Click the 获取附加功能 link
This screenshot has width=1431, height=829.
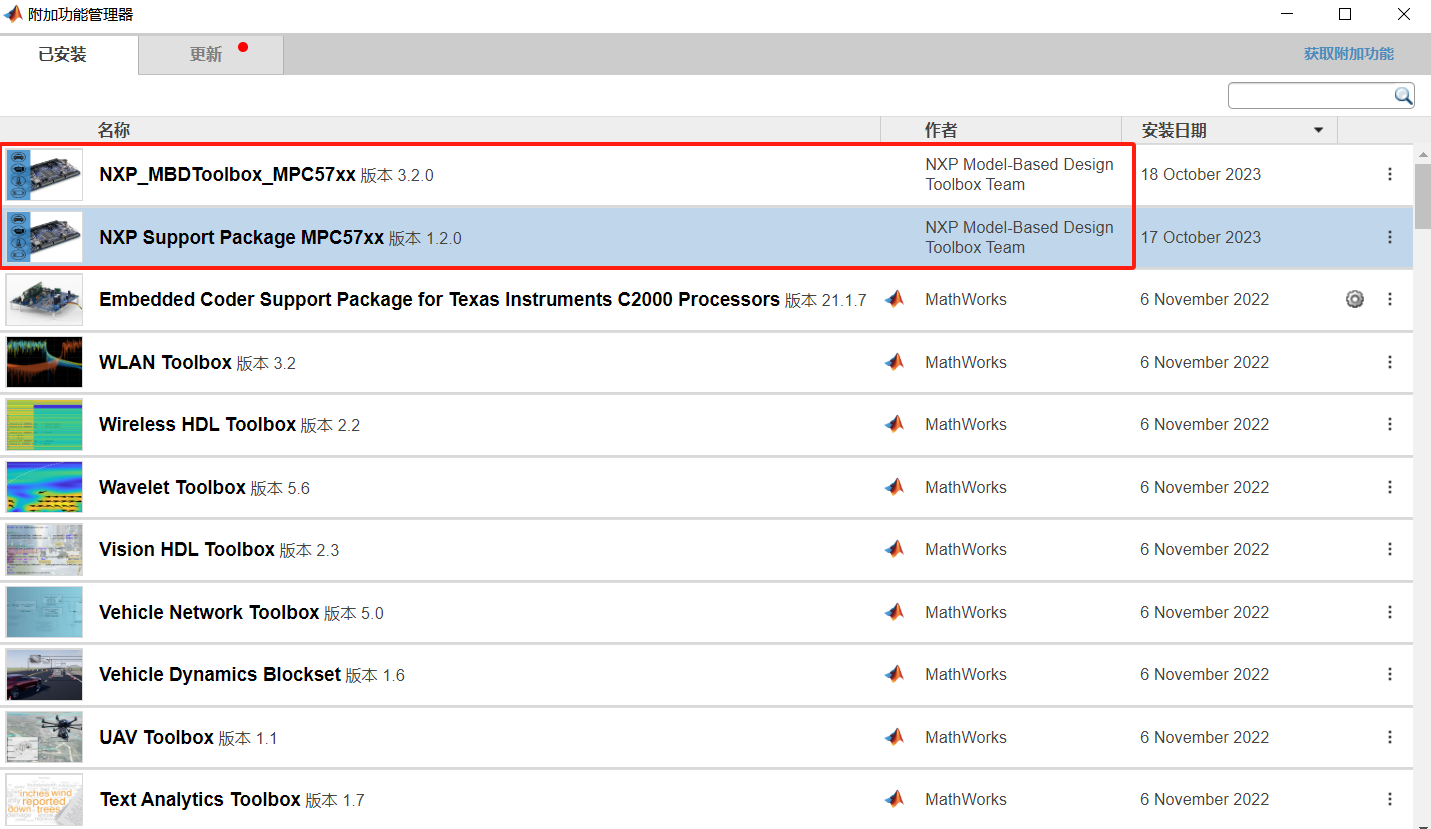tap(1348, 54)
